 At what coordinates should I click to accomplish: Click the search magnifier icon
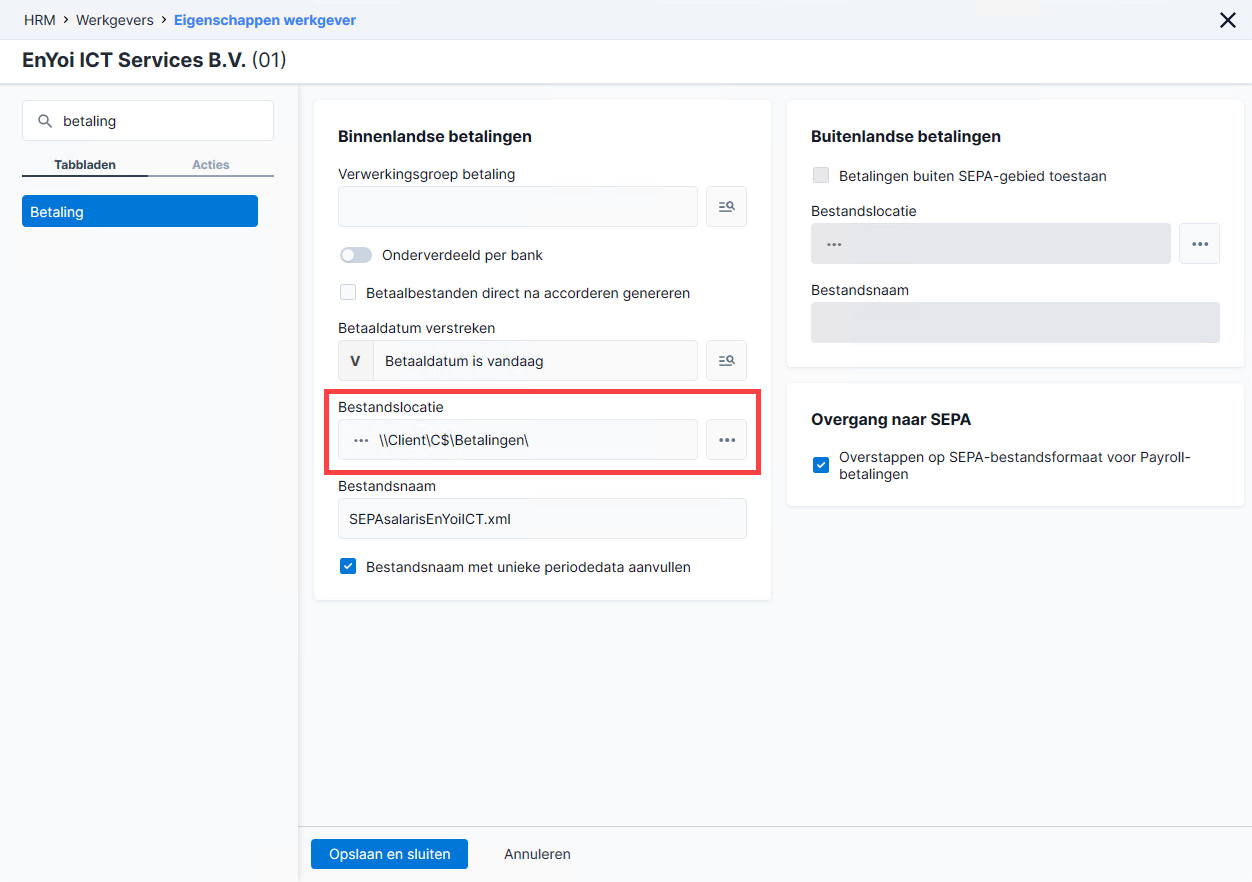click(44, 121)
